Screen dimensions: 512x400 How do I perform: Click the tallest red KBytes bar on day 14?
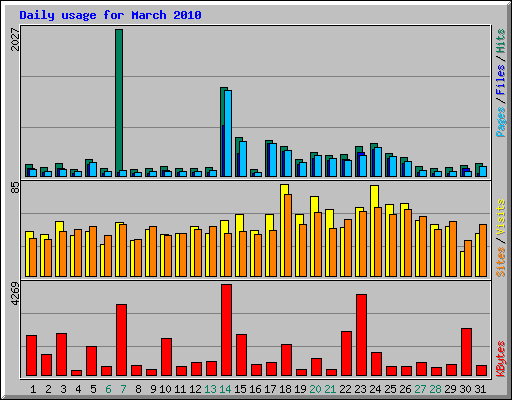226,330
